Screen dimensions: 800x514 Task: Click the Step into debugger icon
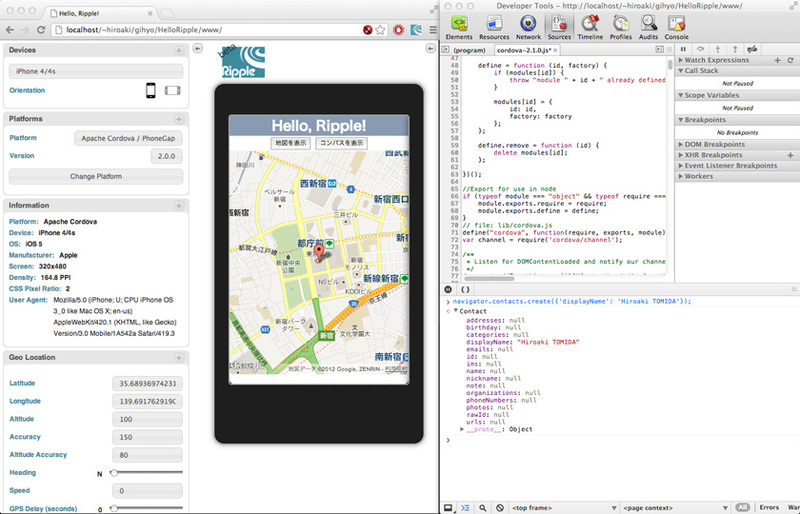coord(717,49)
